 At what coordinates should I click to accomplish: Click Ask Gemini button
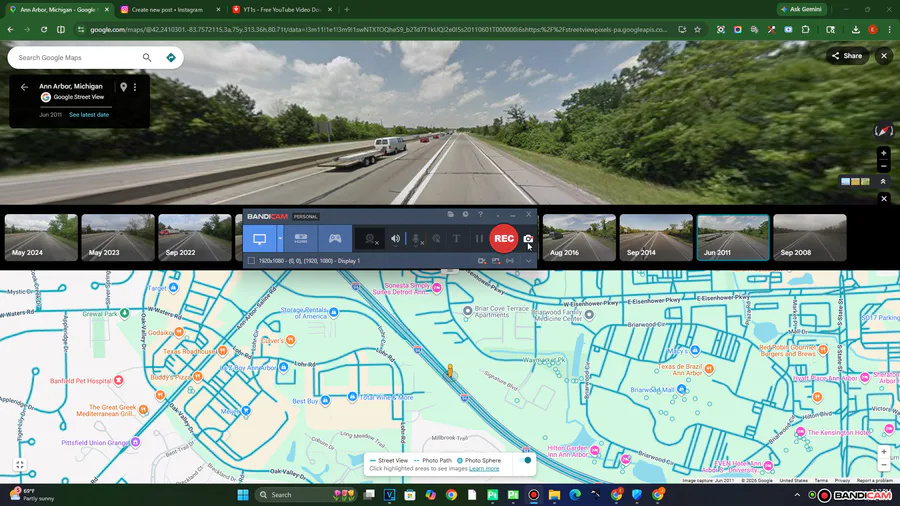click(802, 9)
